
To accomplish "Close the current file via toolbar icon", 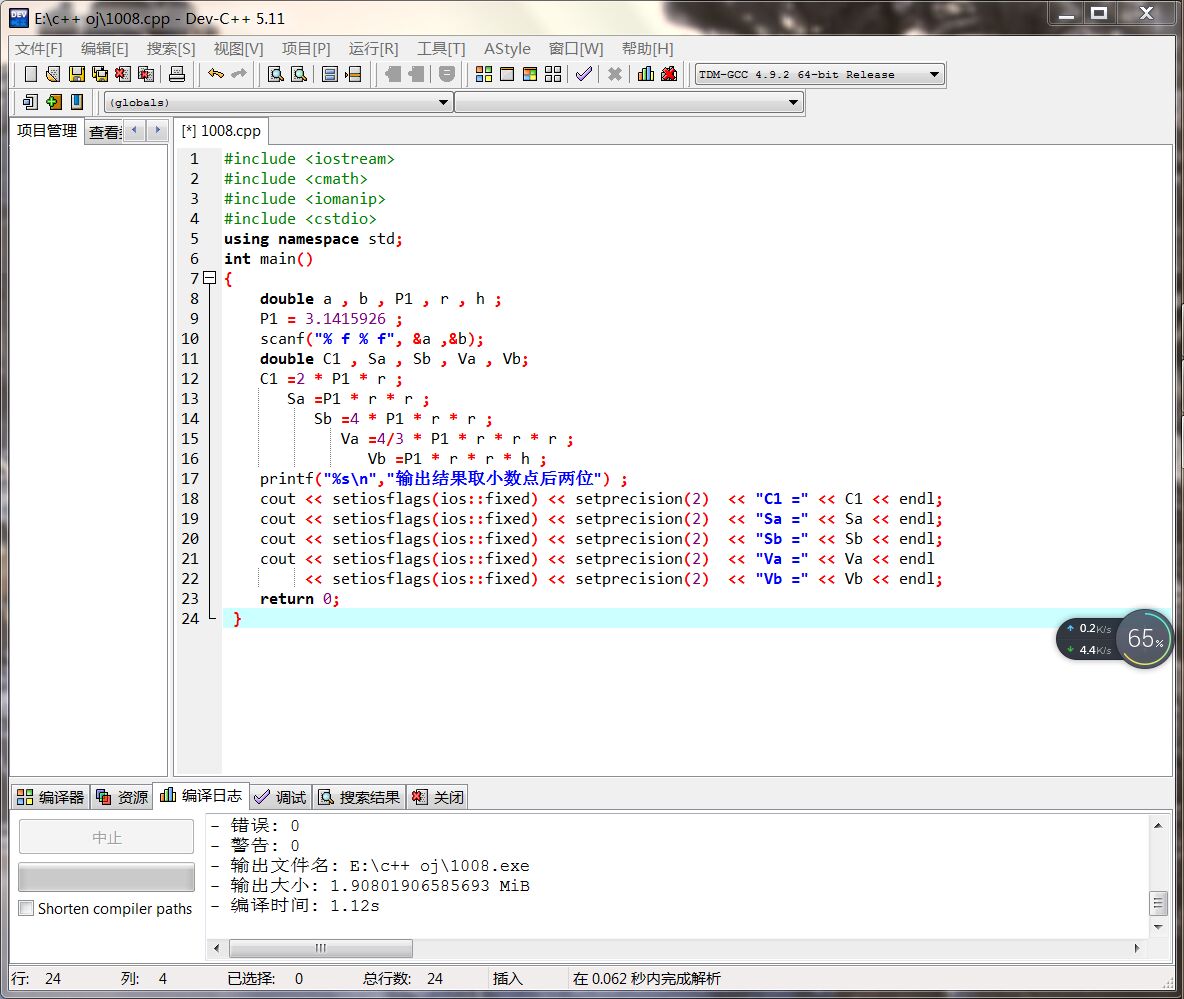I will coord(123,74).
